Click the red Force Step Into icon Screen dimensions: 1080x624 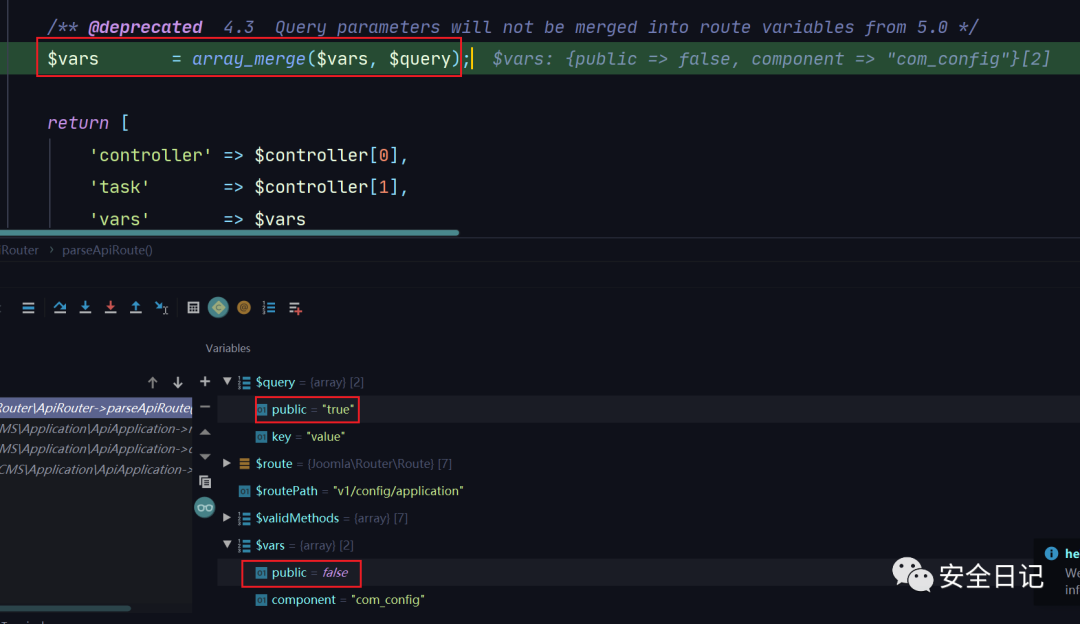tap(111, 308)
